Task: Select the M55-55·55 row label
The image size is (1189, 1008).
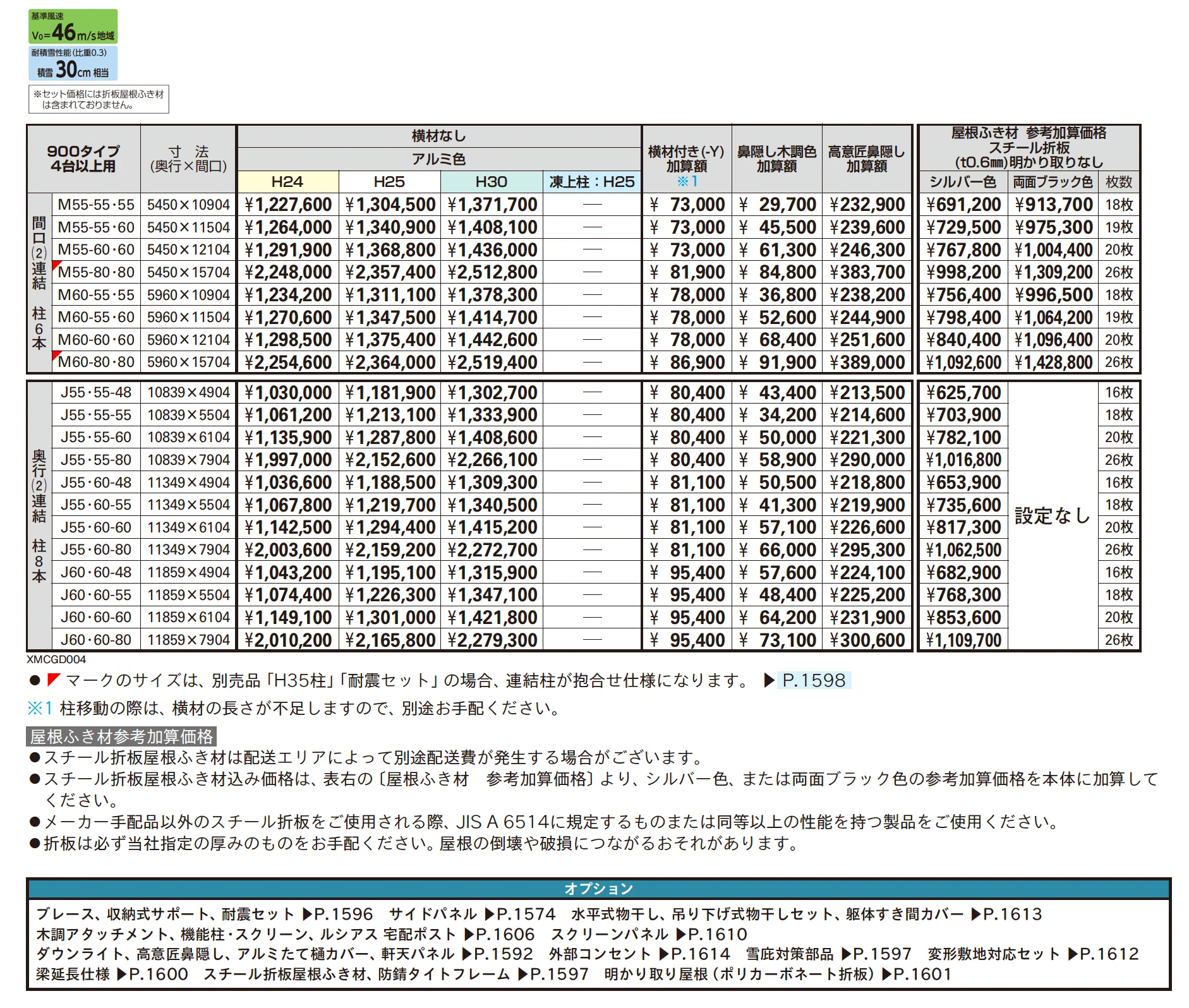Action: coord(96,205)
